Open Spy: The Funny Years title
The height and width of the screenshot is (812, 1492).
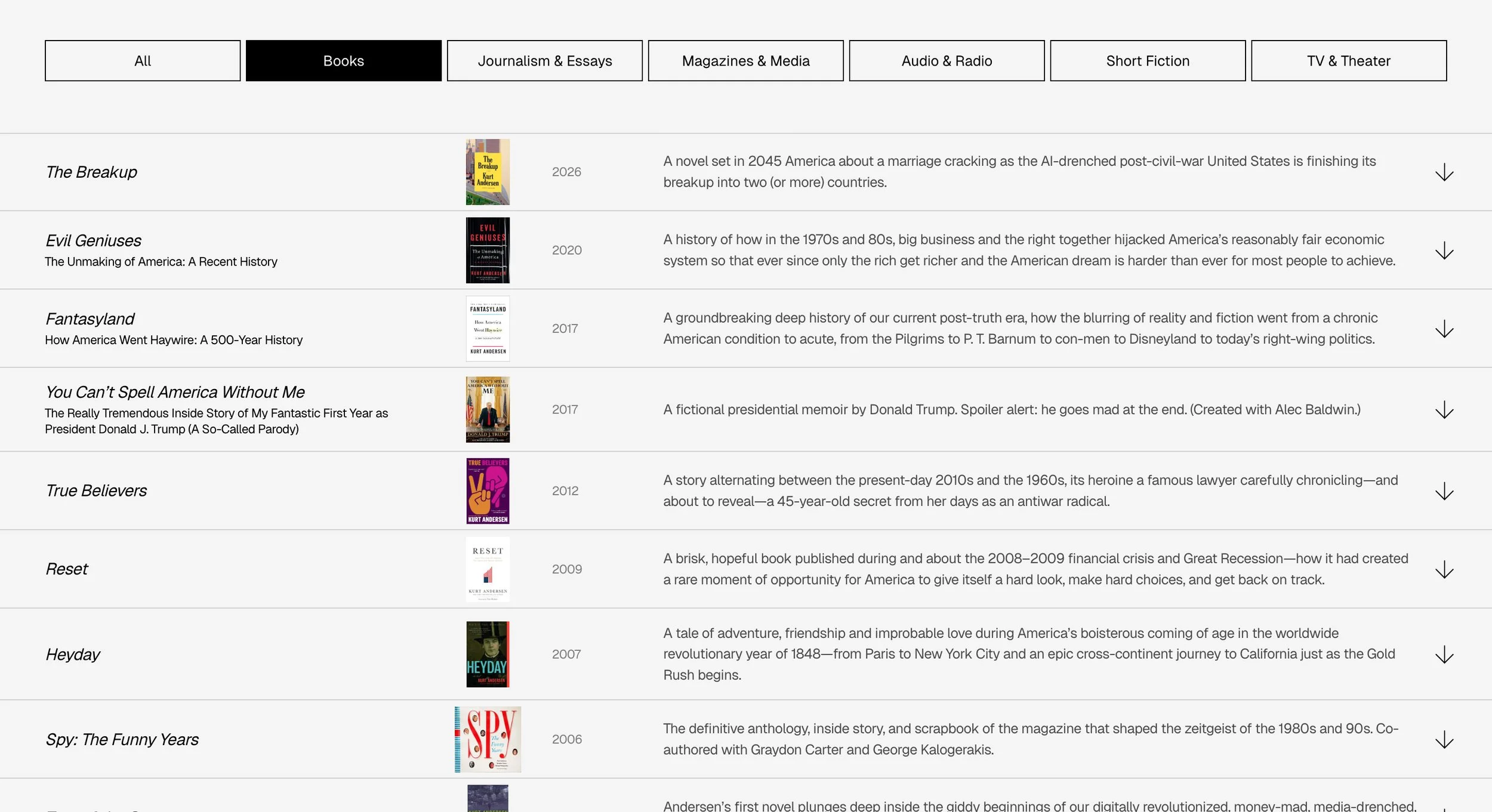tap(122, 739)
